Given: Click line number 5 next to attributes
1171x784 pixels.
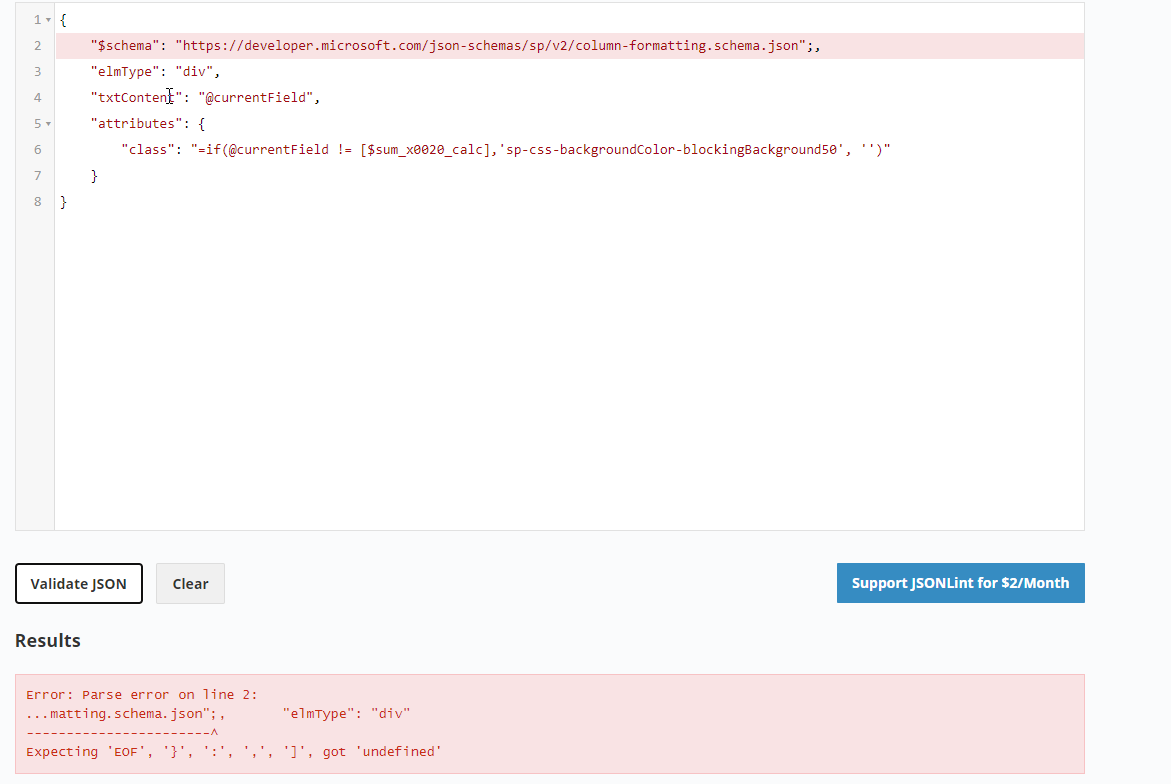Looking at the screenshot, I should pos(35,123).
